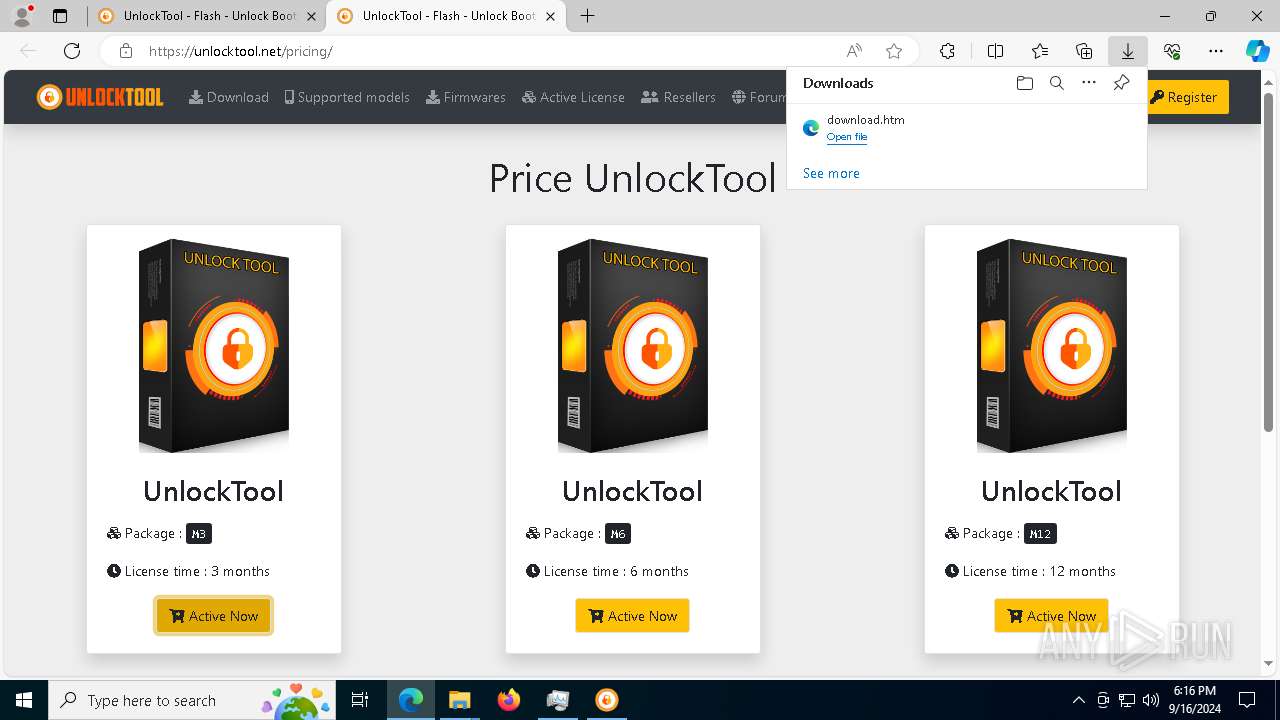
Task: Open more options in Downloads panel
Action: click(x=1089, y=83)
